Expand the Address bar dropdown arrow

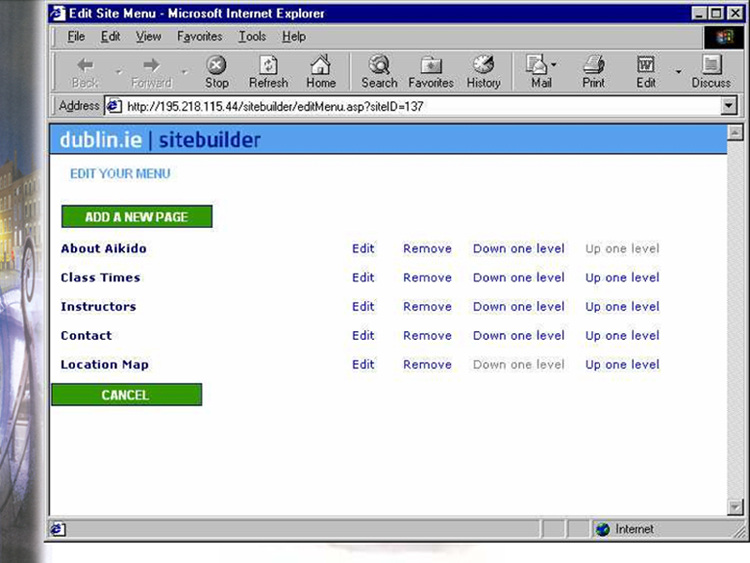(728, 106)
